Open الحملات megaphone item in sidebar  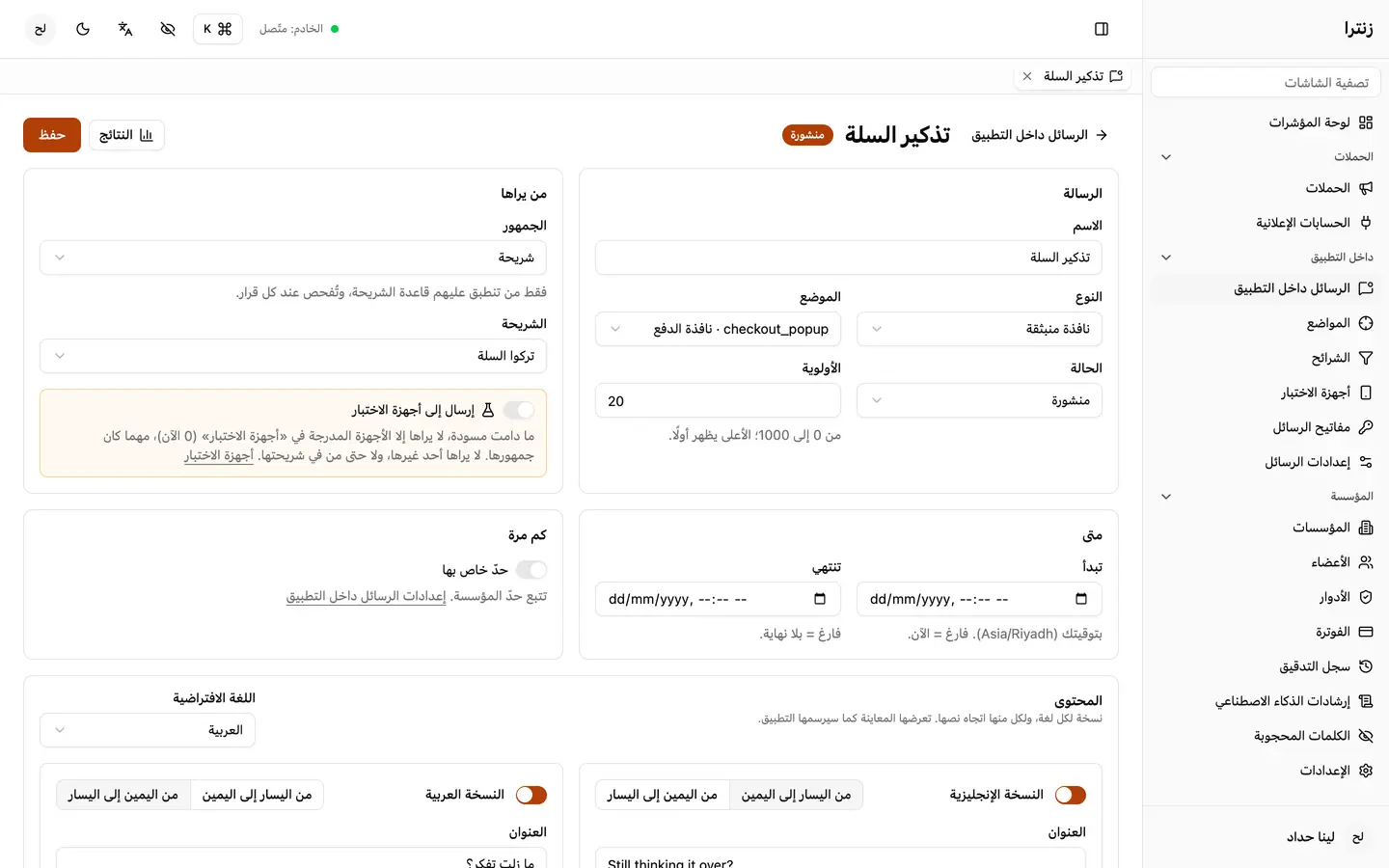click(1266, 188)
